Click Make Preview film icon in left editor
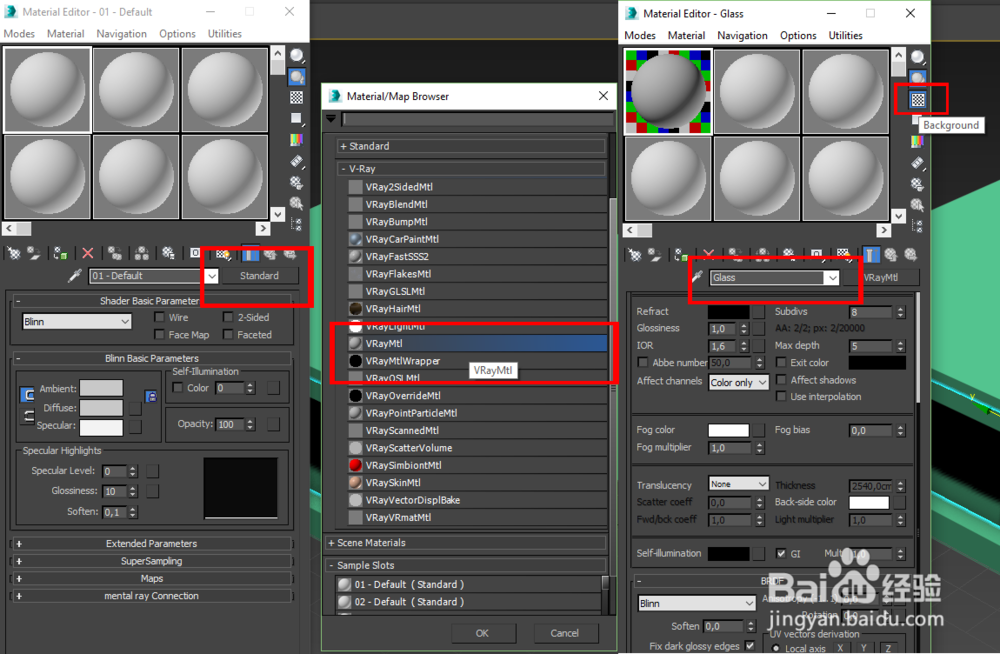Screen dimensions: 1000x654 (297, 161)
